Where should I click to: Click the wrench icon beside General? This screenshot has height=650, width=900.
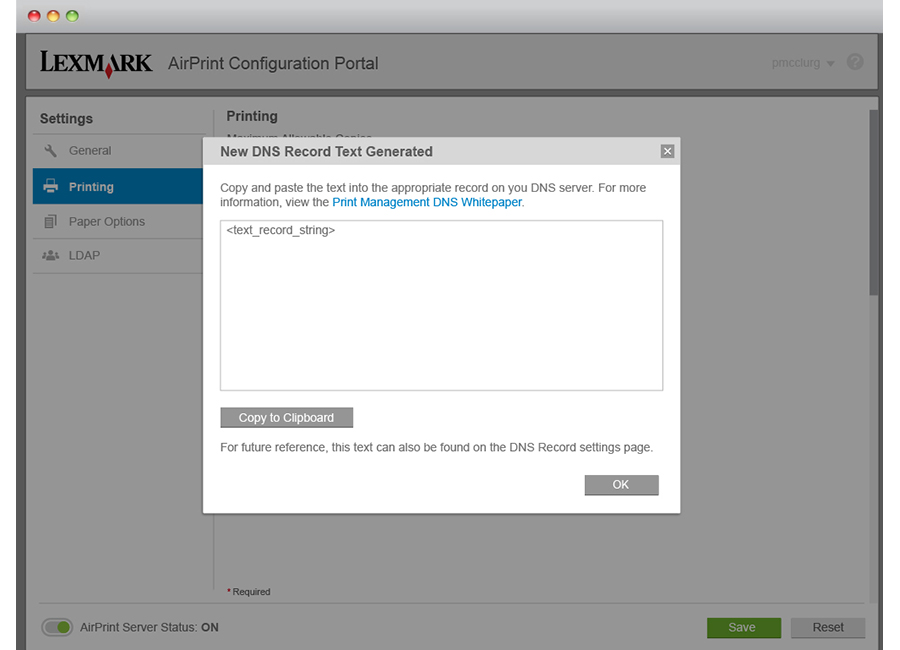(x=51, y=151)
